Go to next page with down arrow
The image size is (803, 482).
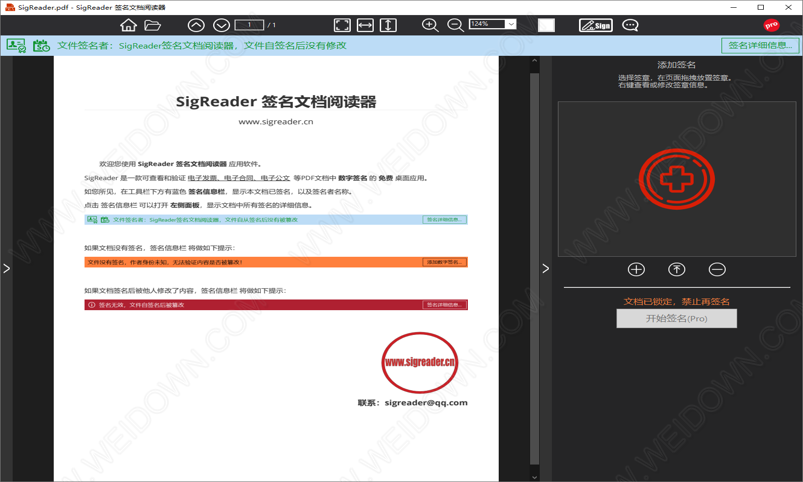click(x=221, y=25)
